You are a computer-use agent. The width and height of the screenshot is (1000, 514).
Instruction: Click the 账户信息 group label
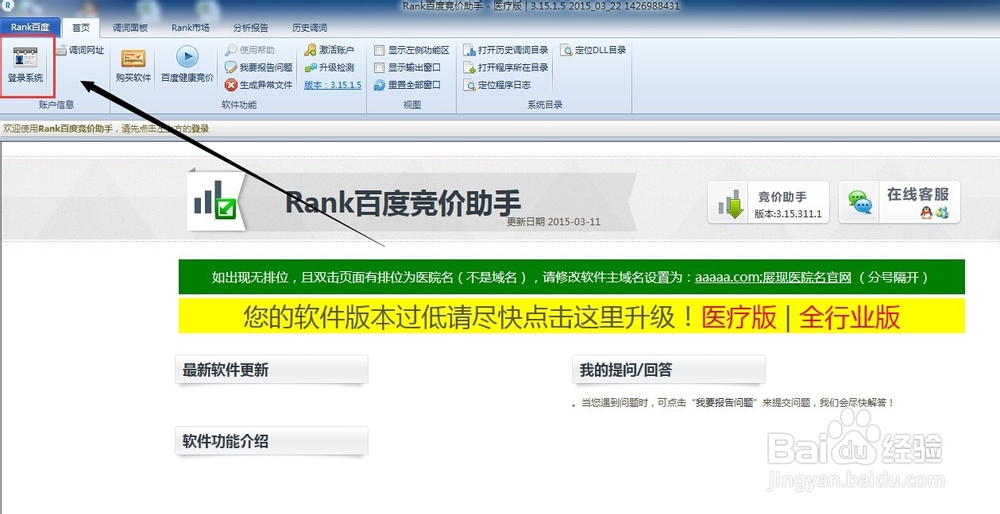tap(56, 105)
